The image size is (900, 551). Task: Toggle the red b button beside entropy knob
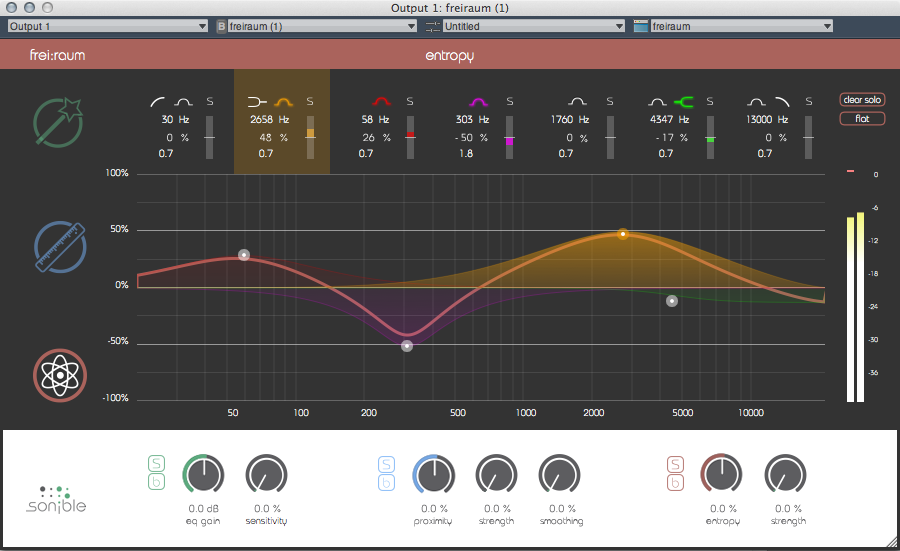coord(675,484)
